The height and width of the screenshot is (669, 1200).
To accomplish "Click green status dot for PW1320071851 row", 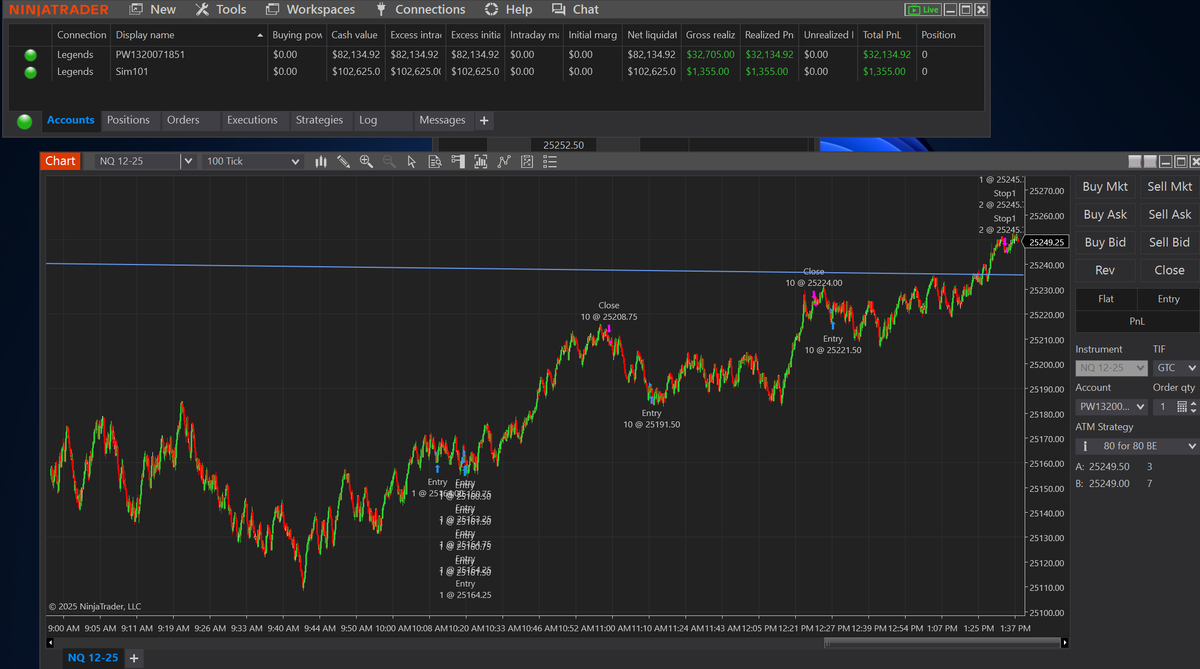I will coord(30,55).
